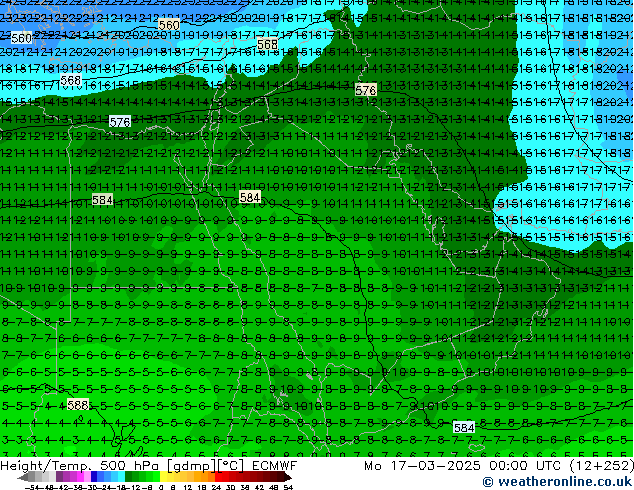Click the beige 560 contour label
Image resolution: width=634 pixels, height=490 pixels.
(x=169, y=25)
